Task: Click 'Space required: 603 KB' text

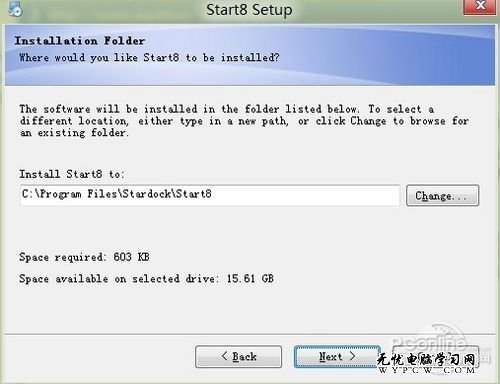Action: pos(84,257)
